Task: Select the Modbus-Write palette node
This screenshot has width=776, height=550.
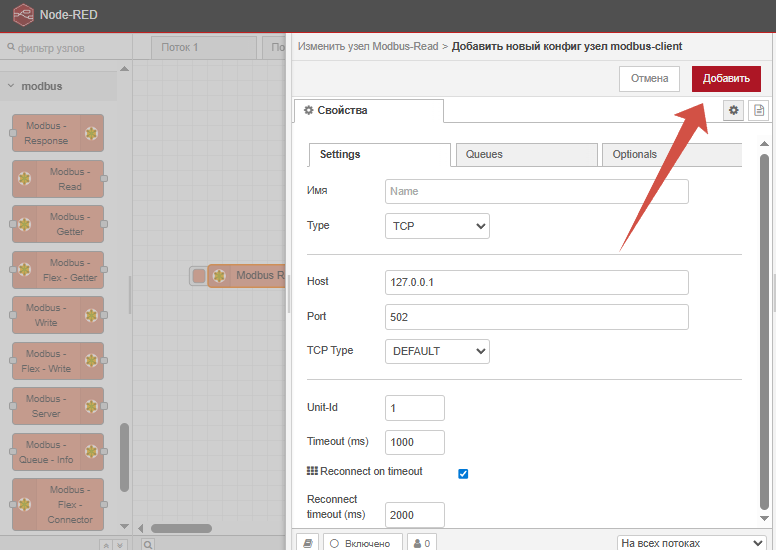Action: [x=58, y=316]
